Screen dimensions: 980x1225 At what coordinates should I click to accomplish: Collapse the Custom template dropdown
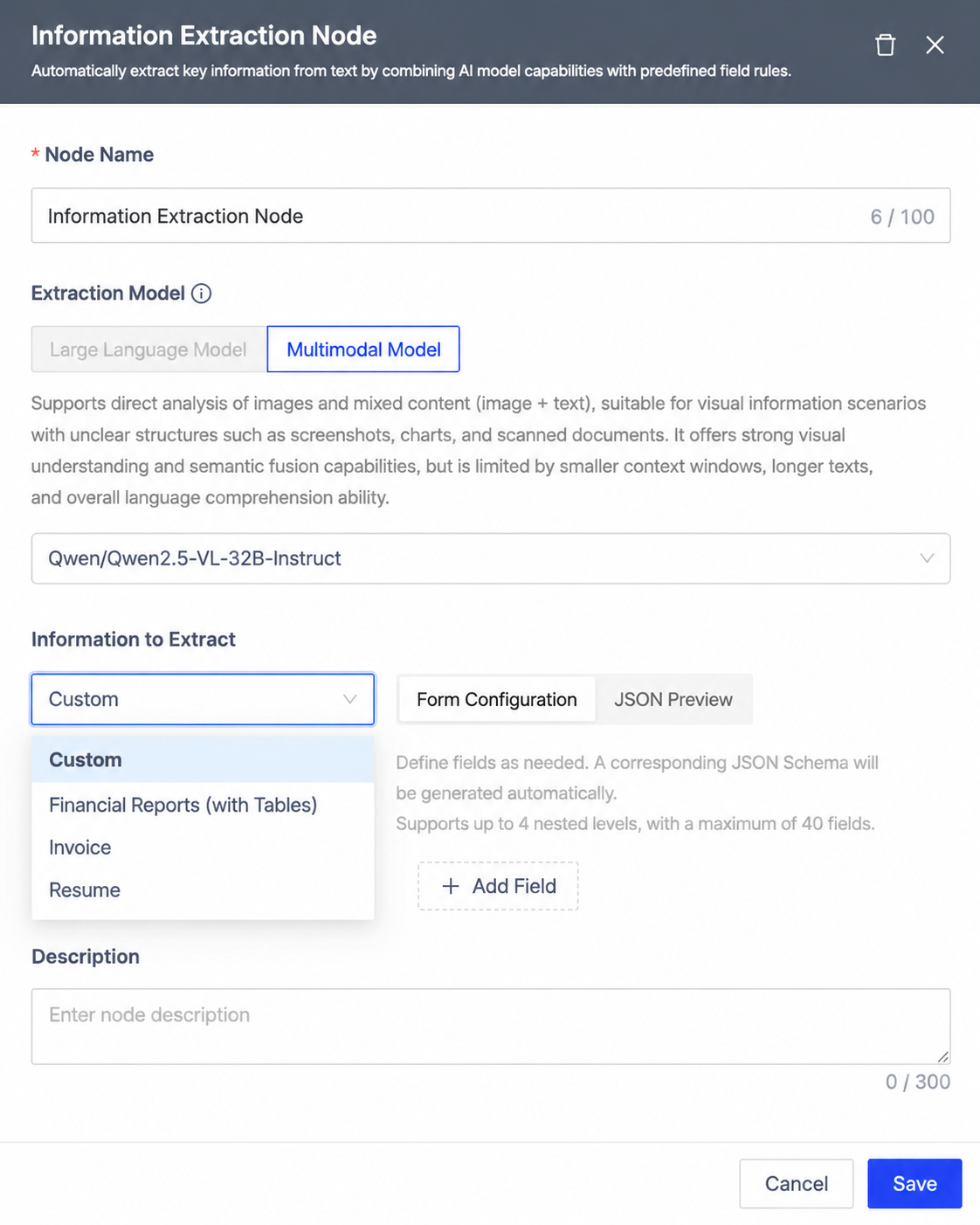(x=203, y=699)
